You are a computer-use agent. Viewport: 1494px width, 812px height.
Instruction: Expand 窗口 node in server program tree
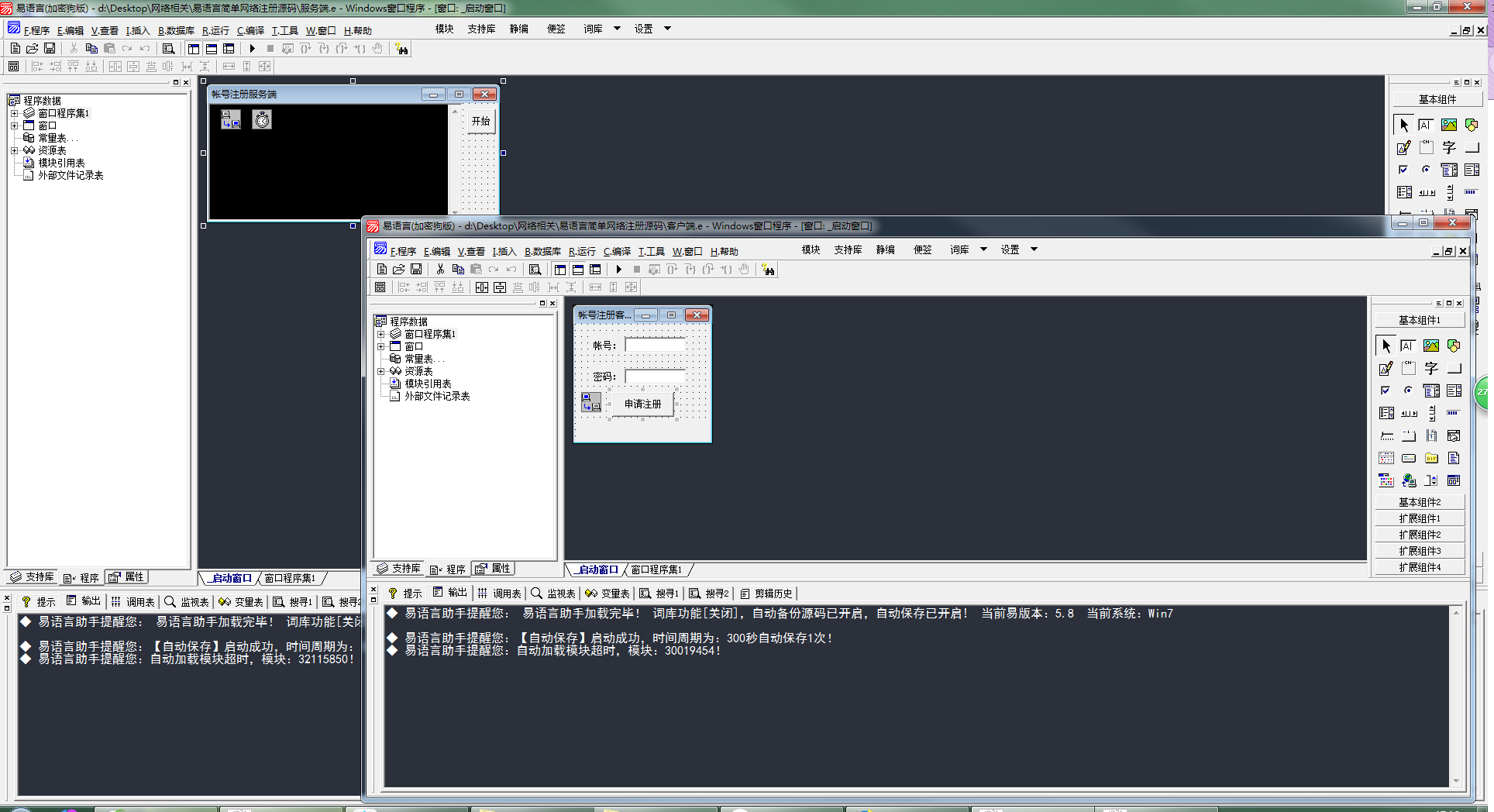[15, 126]
